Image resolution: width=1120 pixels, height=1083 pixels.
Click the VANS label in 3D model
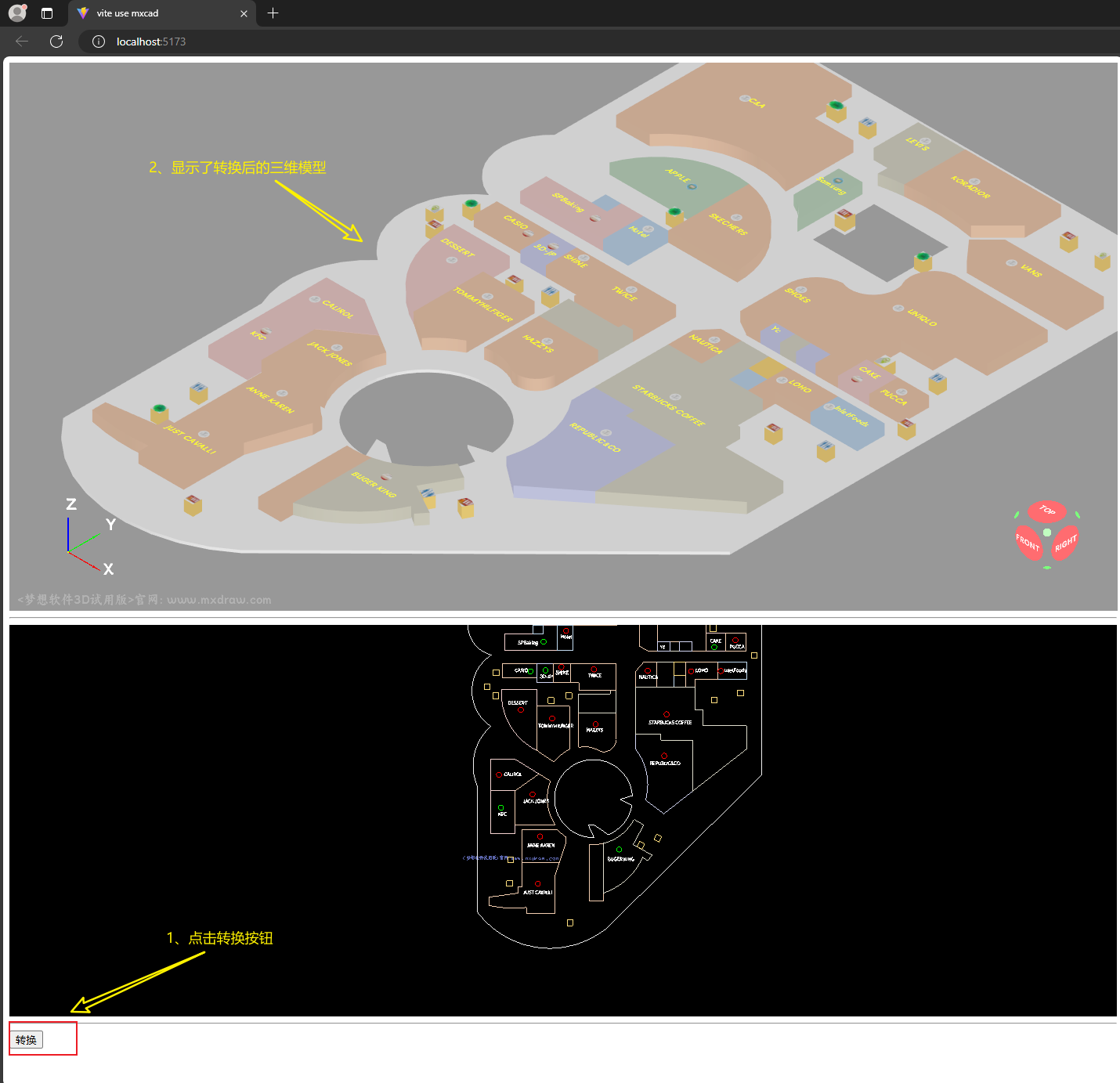click(1031, 271)
